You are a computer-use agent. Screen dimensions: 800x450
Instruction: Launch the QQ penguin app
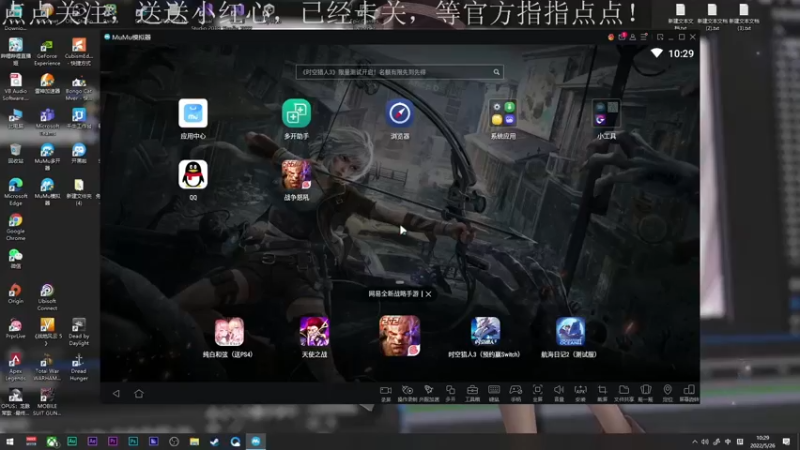(193, 174)
